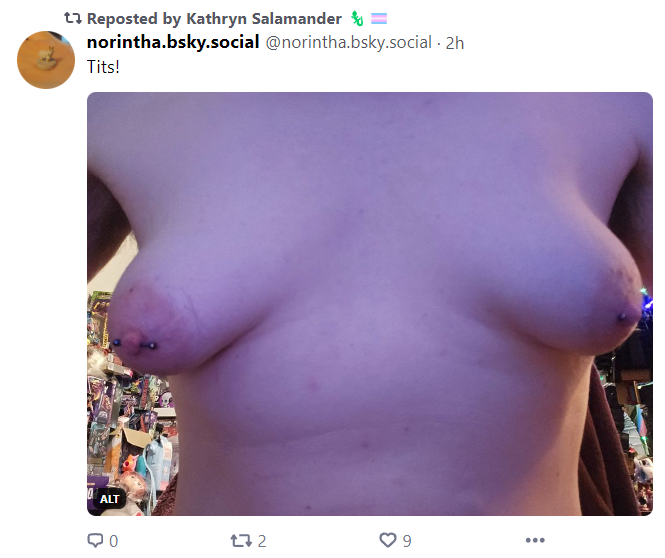Screen dimensions: 665x558
Task: Click the ALT badge on the image
Action: [109, 499]
